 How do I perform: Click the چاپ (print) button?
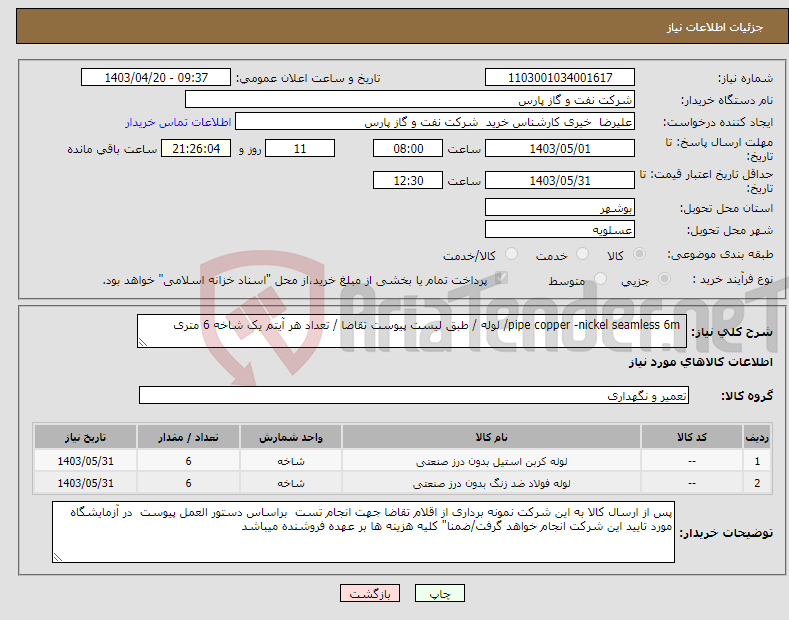coord(439,593)
